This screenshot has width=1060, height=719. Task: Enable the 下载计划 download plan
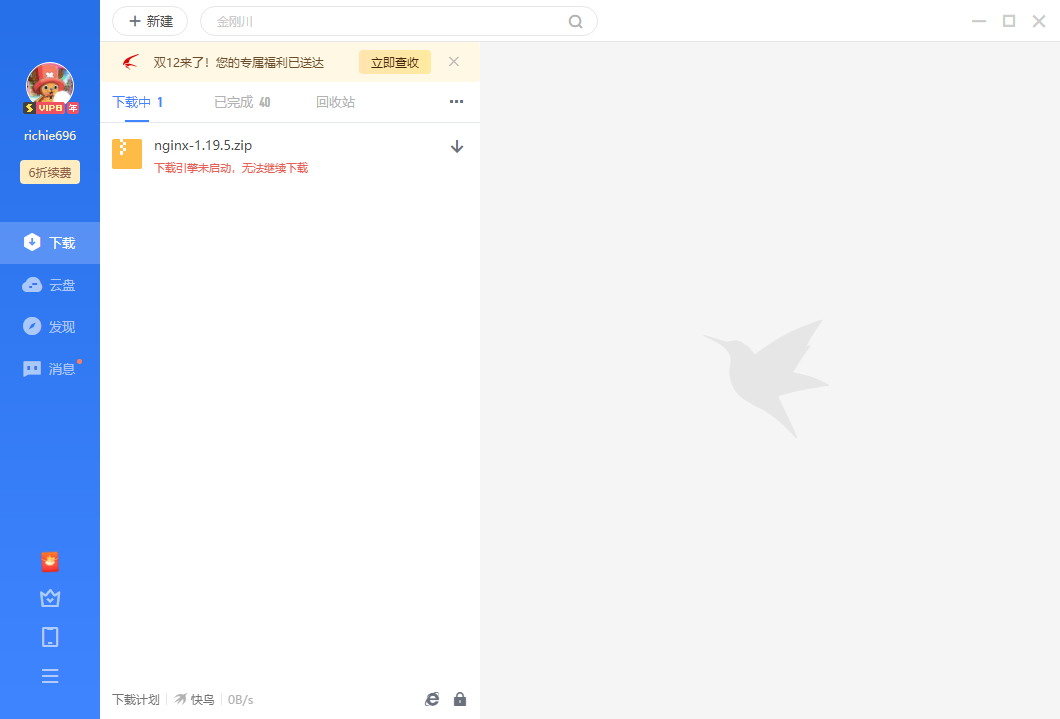pyautogui.click(x=135, y=699)
